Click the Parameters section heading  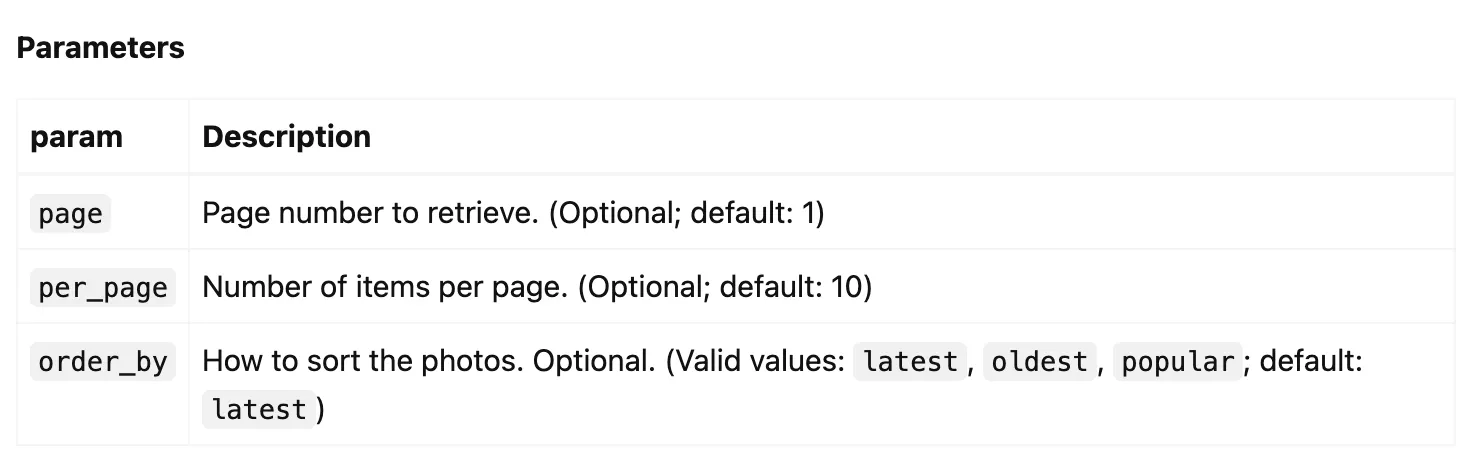tap(101, 48)
